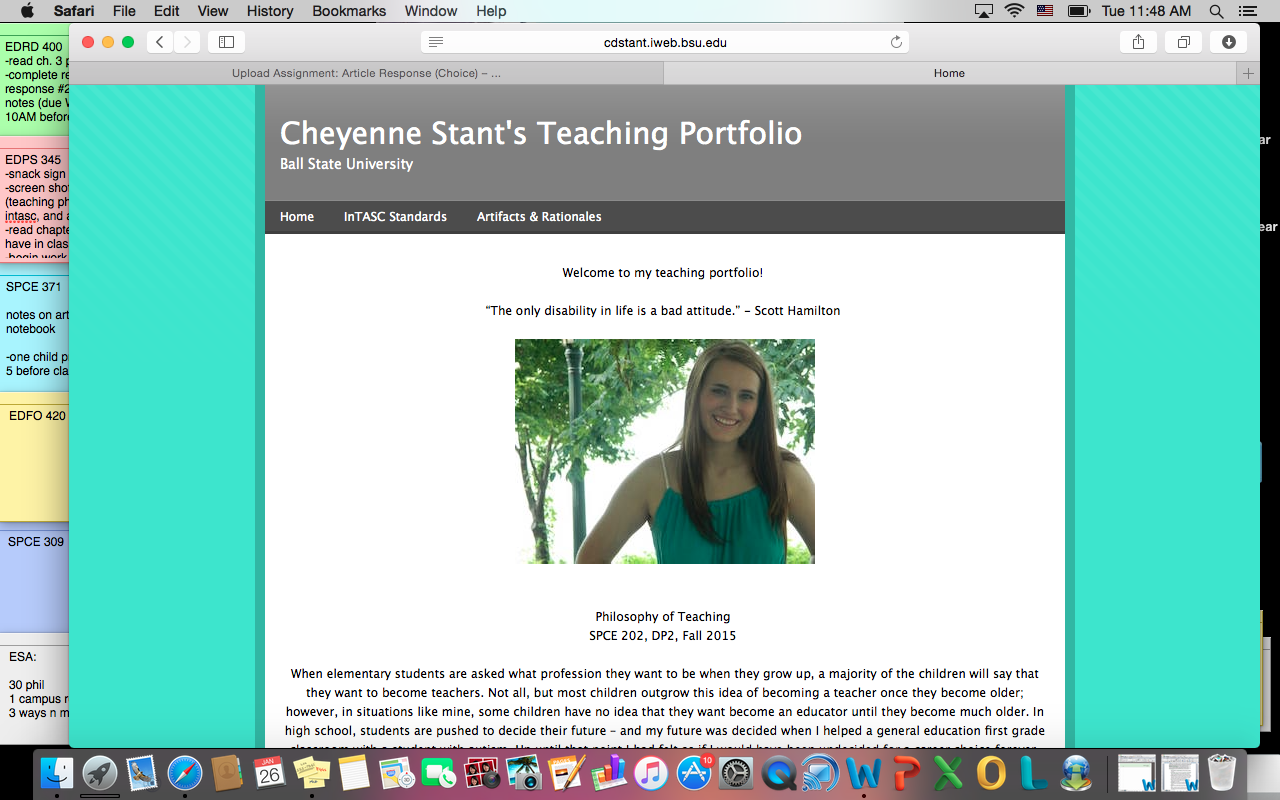The height and width of the screenshot is (800, 1280).
Task: Open Artifacts & Rationales page
Action: coord(539,217)
